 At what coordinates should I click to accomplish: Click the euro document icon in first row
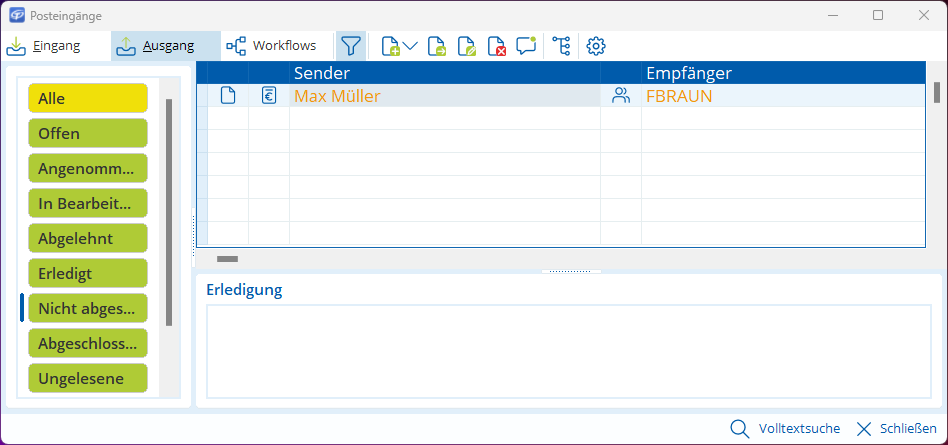pos(268,96)
